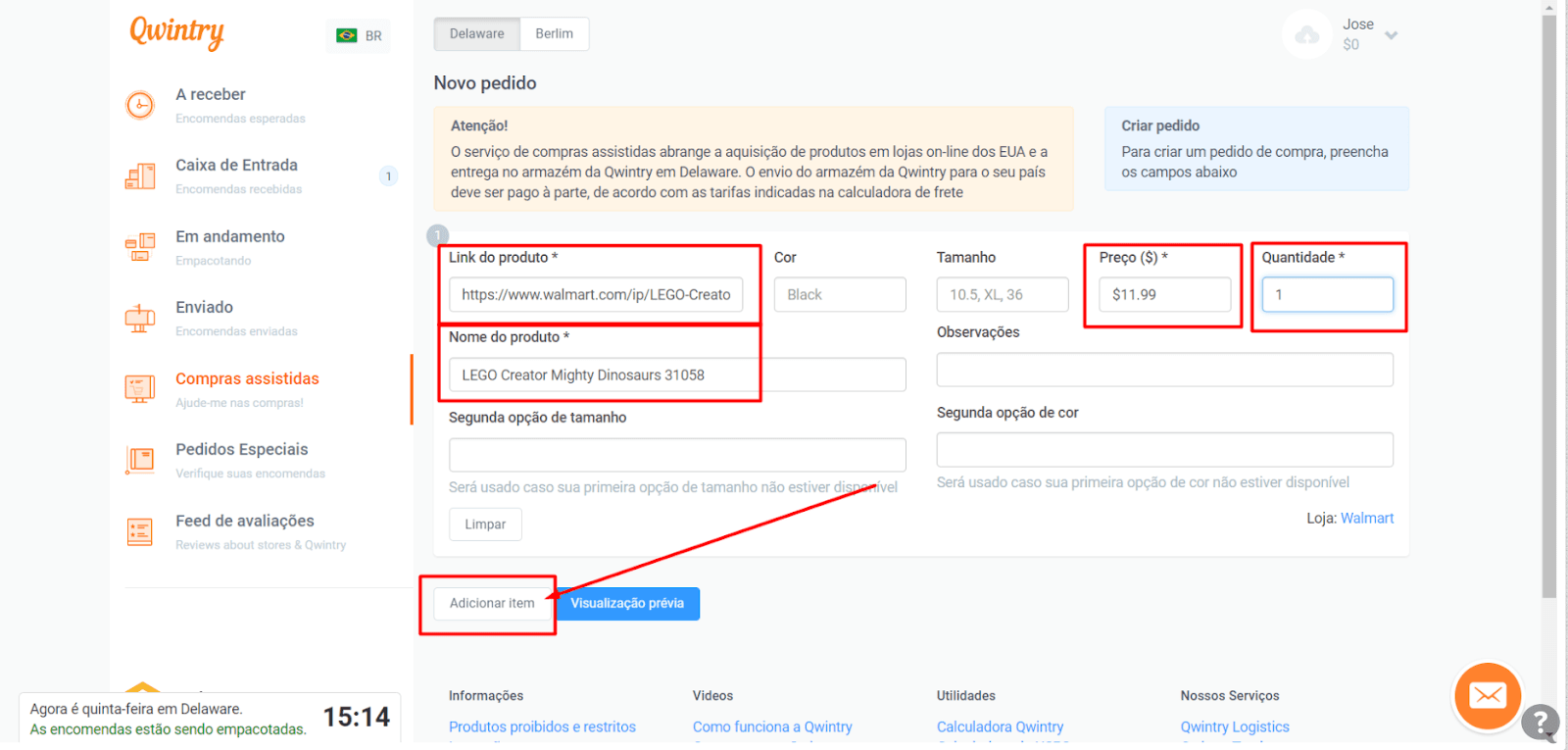
Task: Click the Visualização prévia button
Action: point(627,603)
